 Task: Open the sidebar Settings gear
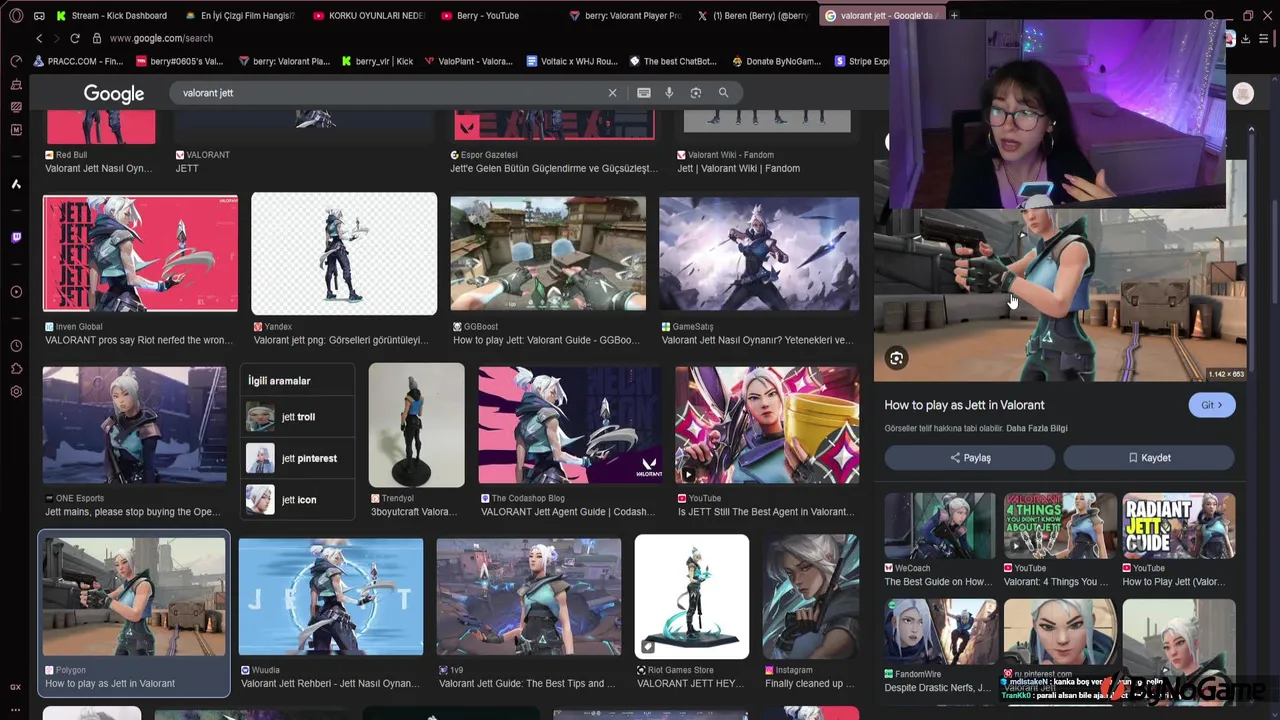click(16, 392)
